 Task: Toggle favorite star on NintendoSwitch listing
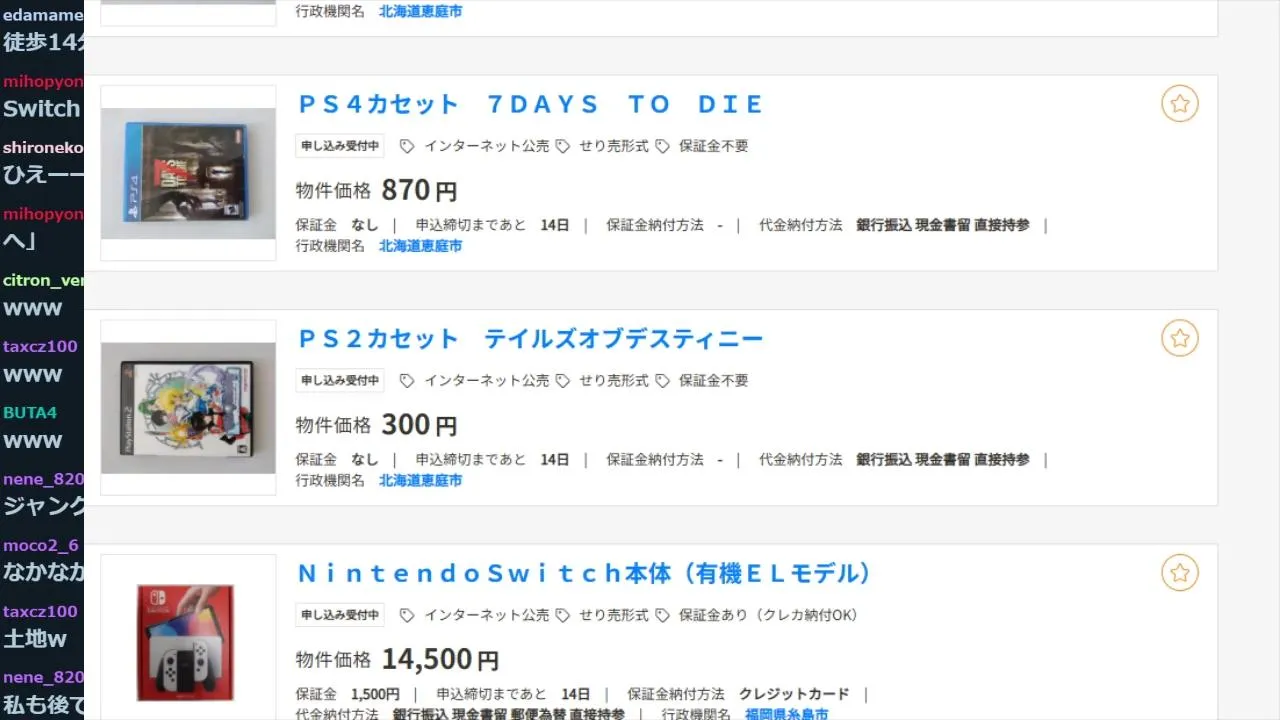[x=1180, y=573]
